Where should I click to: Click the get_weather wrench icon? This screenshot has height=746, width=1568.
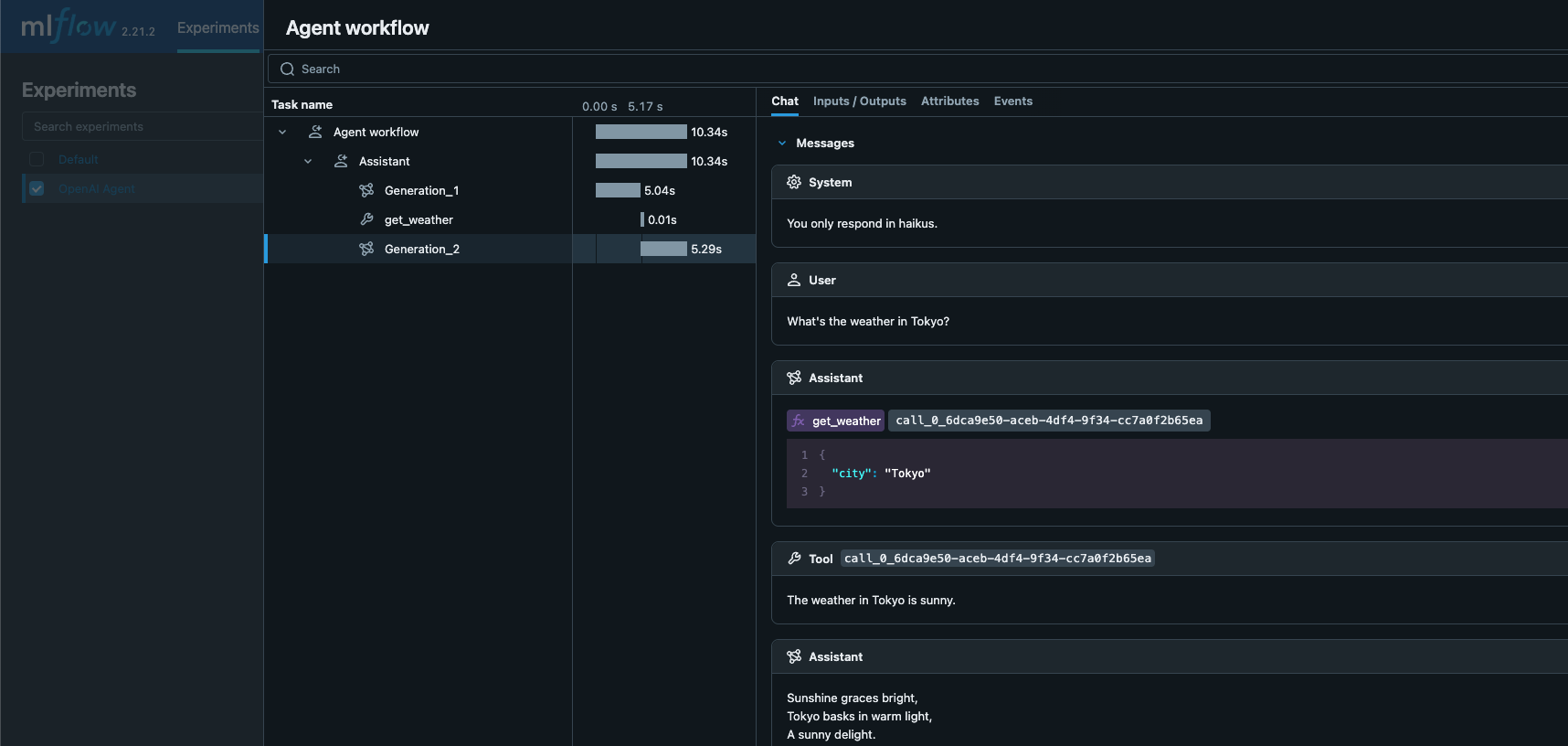(366, 220)
